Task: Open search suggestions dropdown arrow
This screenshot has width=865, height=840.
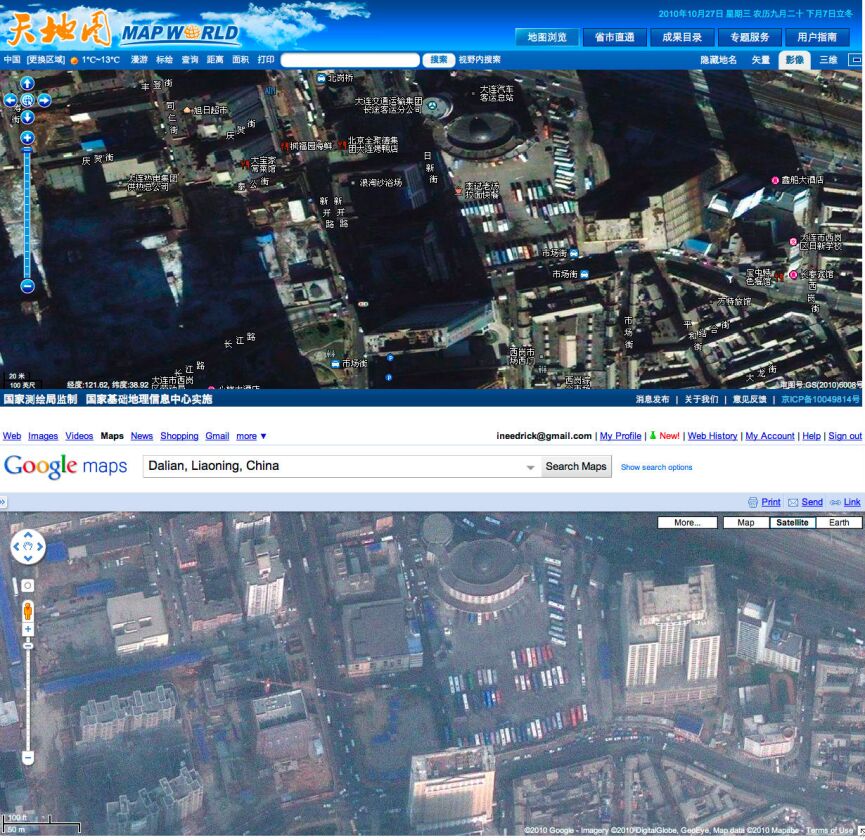Action: click(x=530, y=467)
